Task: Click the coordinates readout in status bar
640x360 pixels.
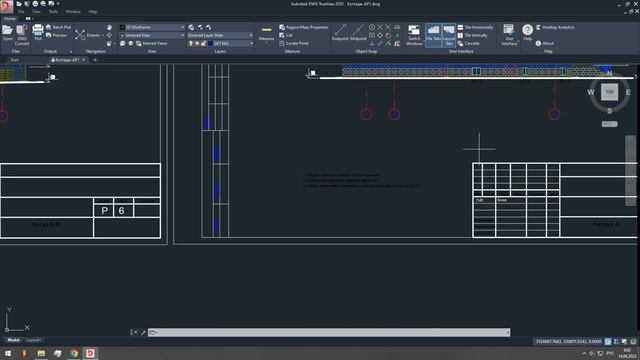Action: click(x=568, y=341)
